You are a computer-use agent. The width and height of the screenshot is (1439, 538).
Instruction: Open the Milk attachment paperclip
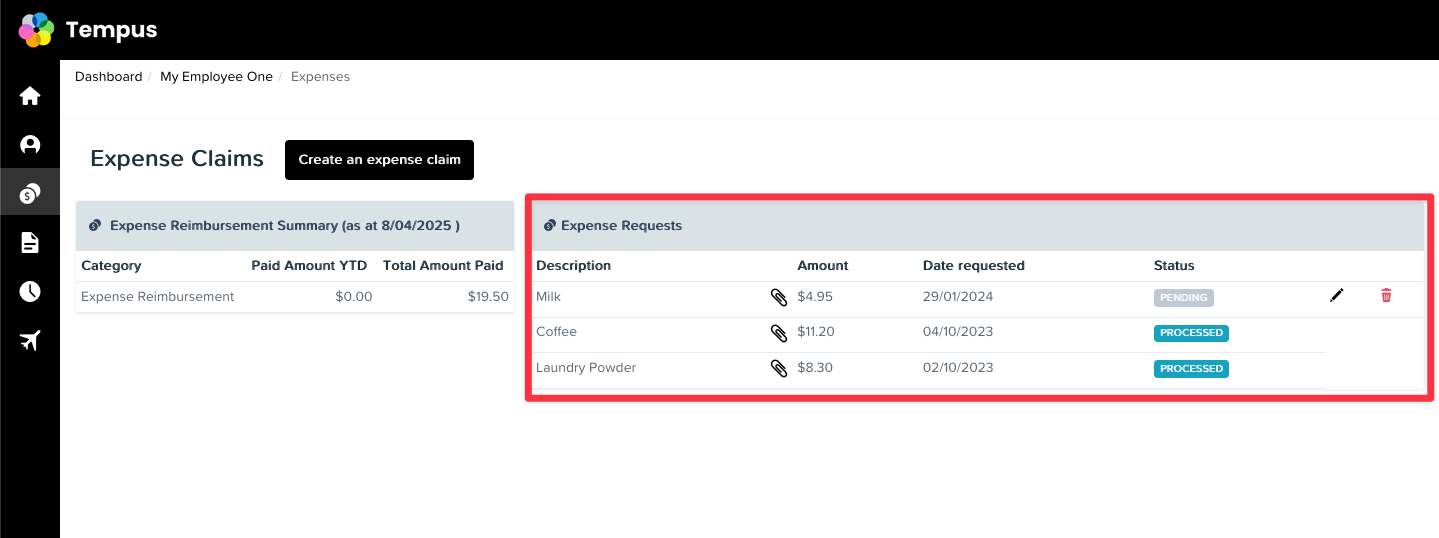point(779,297)
